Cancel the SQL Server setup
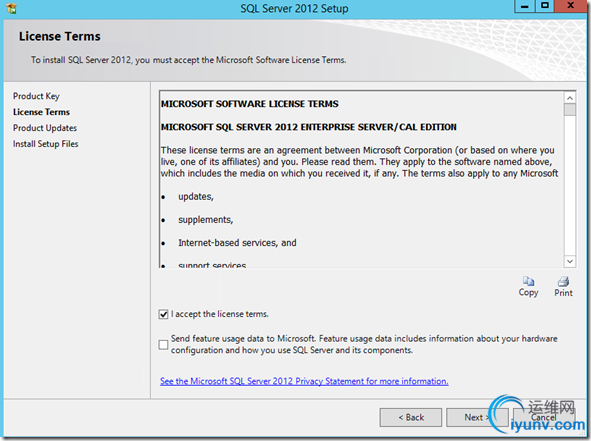Image resolution: width=591 pixels, height=441 pixels. coord(544,417)
